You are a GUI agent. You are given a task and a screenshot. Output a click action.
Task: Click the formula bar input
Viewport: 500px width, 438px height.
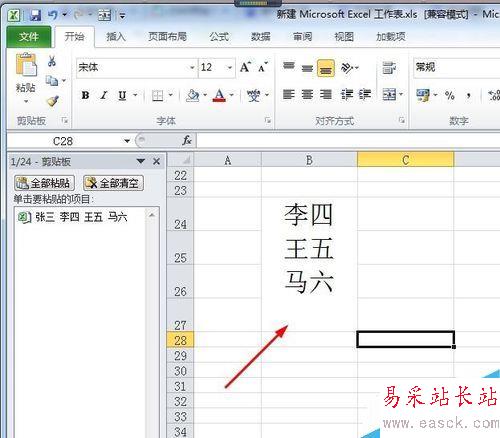pyautogui.click(x=348, y=141)
